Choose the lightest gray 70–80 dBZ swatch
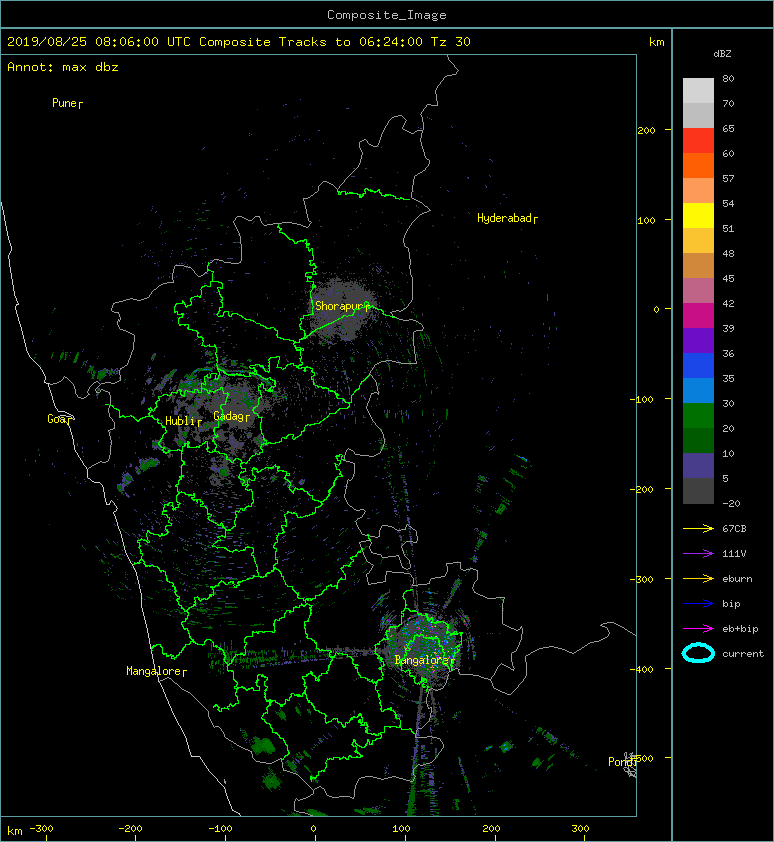 [x=698, y=91]
